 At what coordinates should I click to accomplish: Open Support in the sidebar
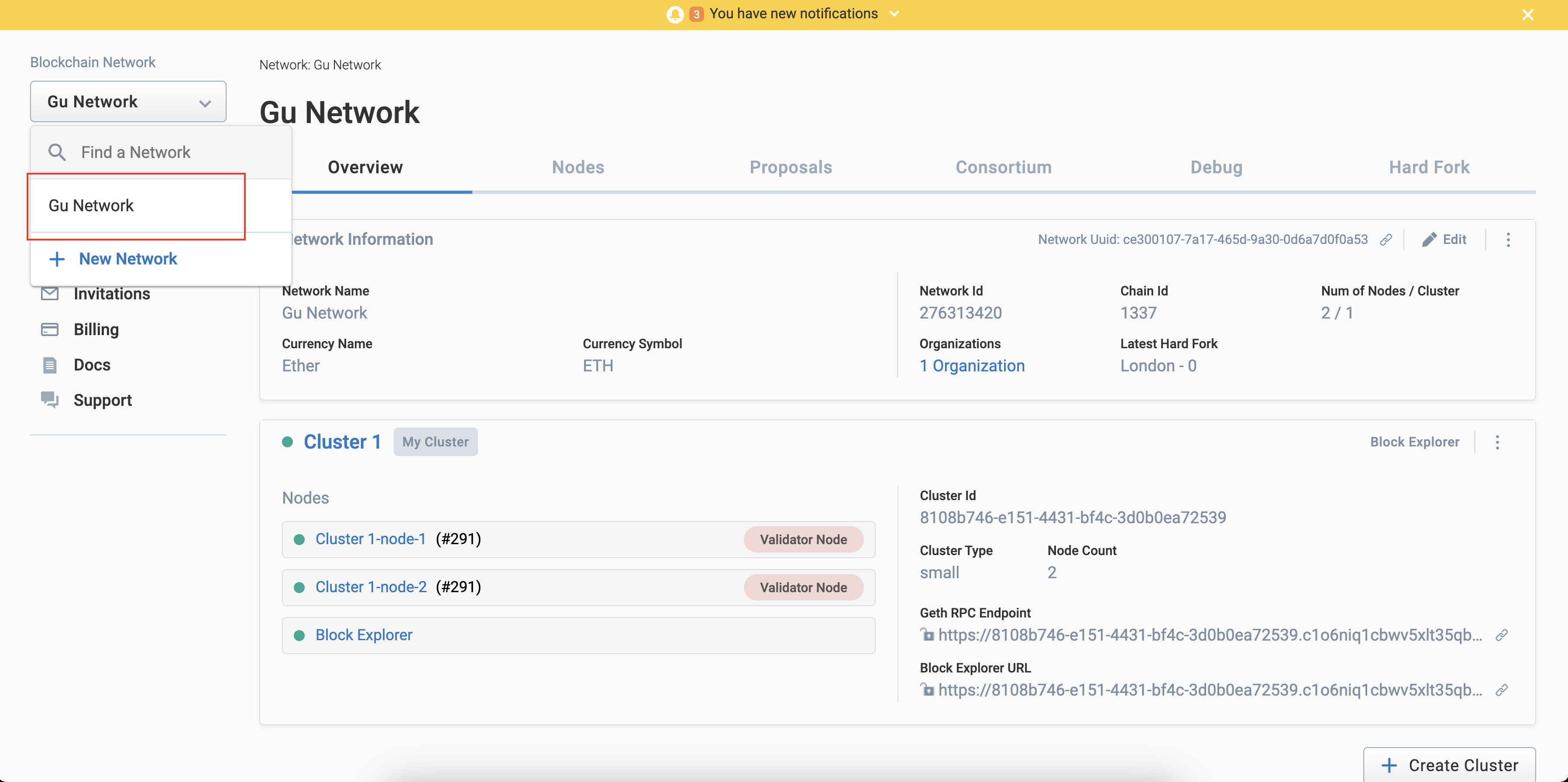(103, 400)
